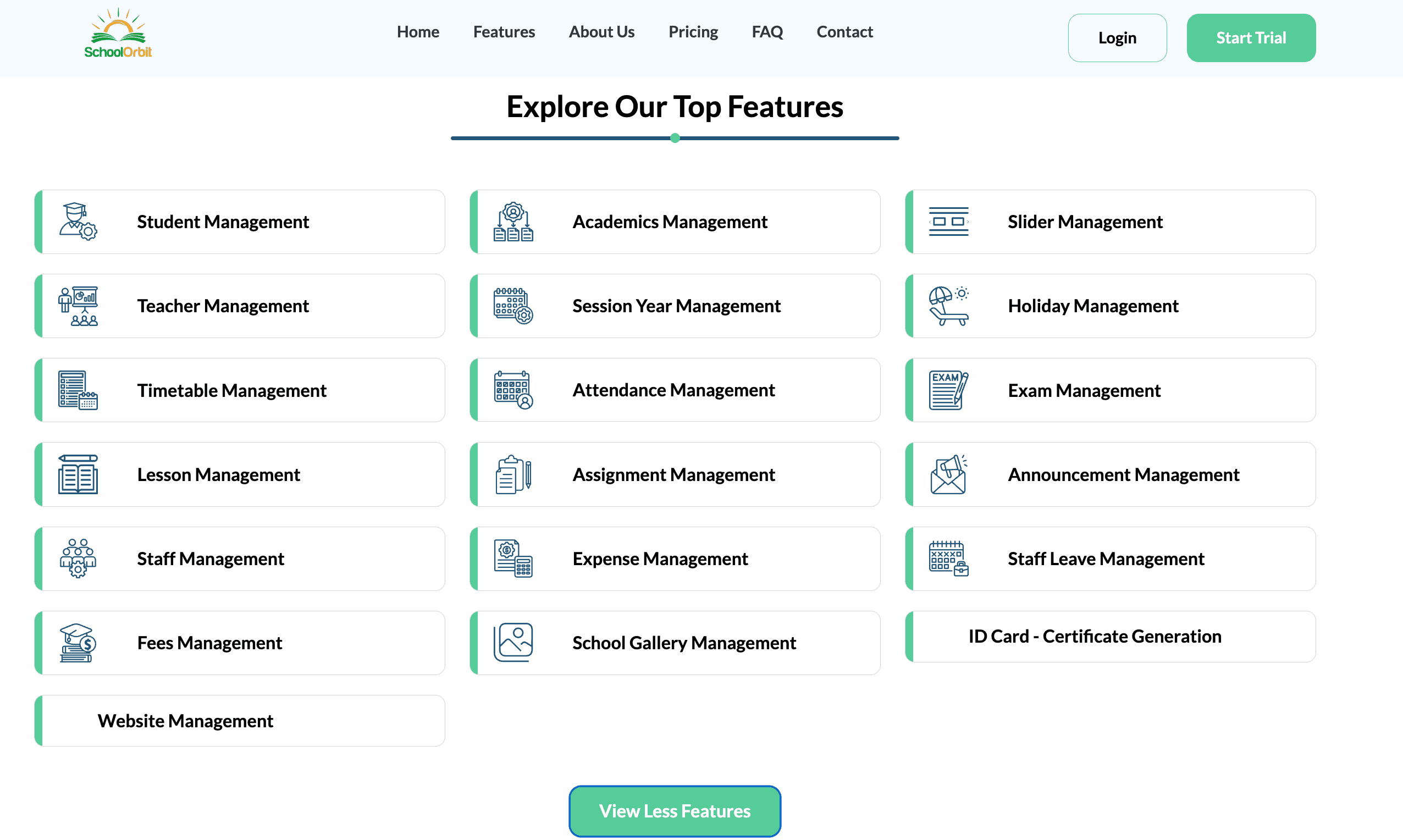Image resolution: width=1403 pixels, height=840 pixels.
Task: Click the Announcement Management megaphone-envelope icon
Action: pyautogui.click(x=948, y=474)
